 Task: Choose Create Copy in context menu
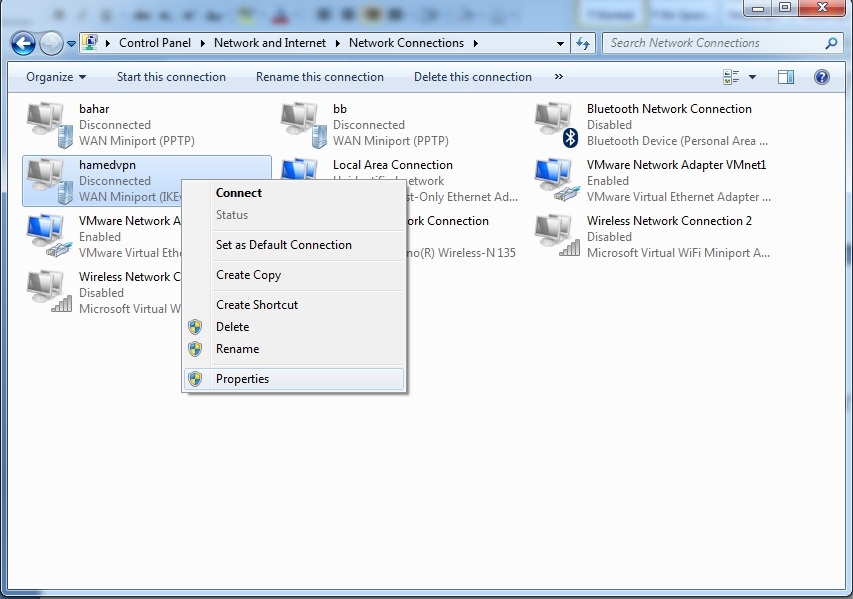pos(248,275)
